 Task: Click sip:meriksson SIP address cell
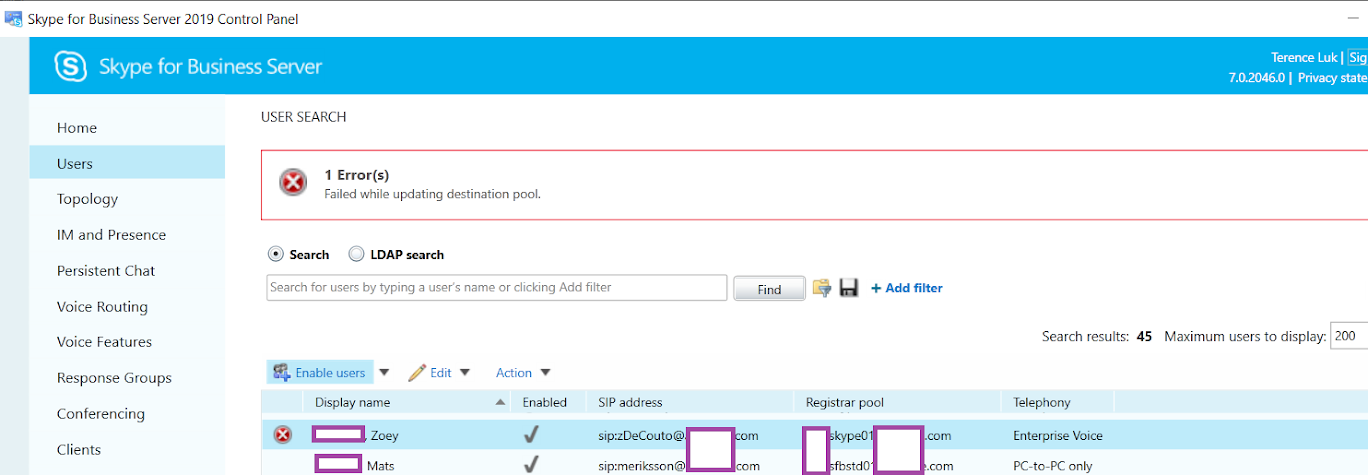coord(678,466)
